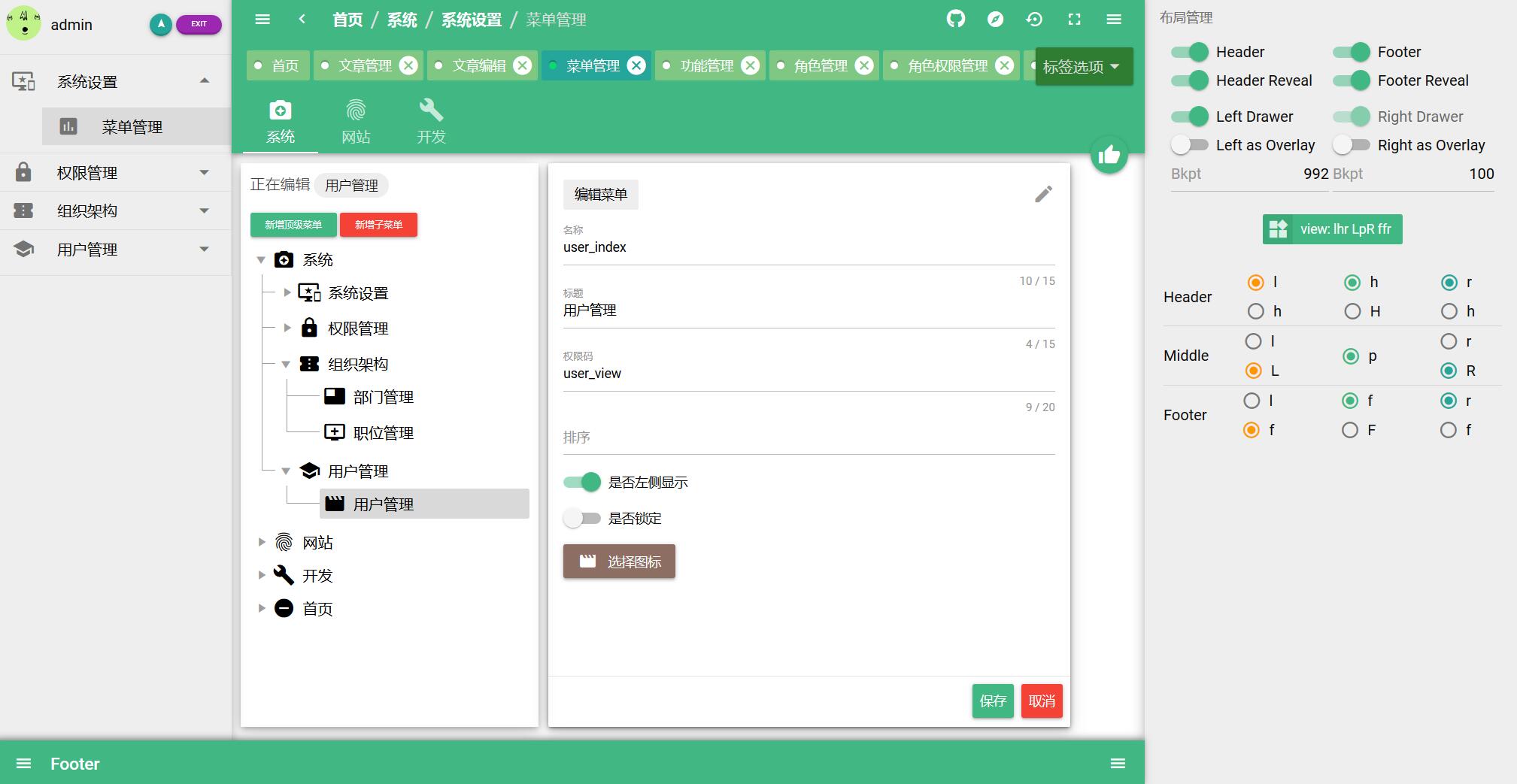Click 系统设置 breadcrumb link
The height and width of the screenshot is (784, 1517).
point(472,20)
